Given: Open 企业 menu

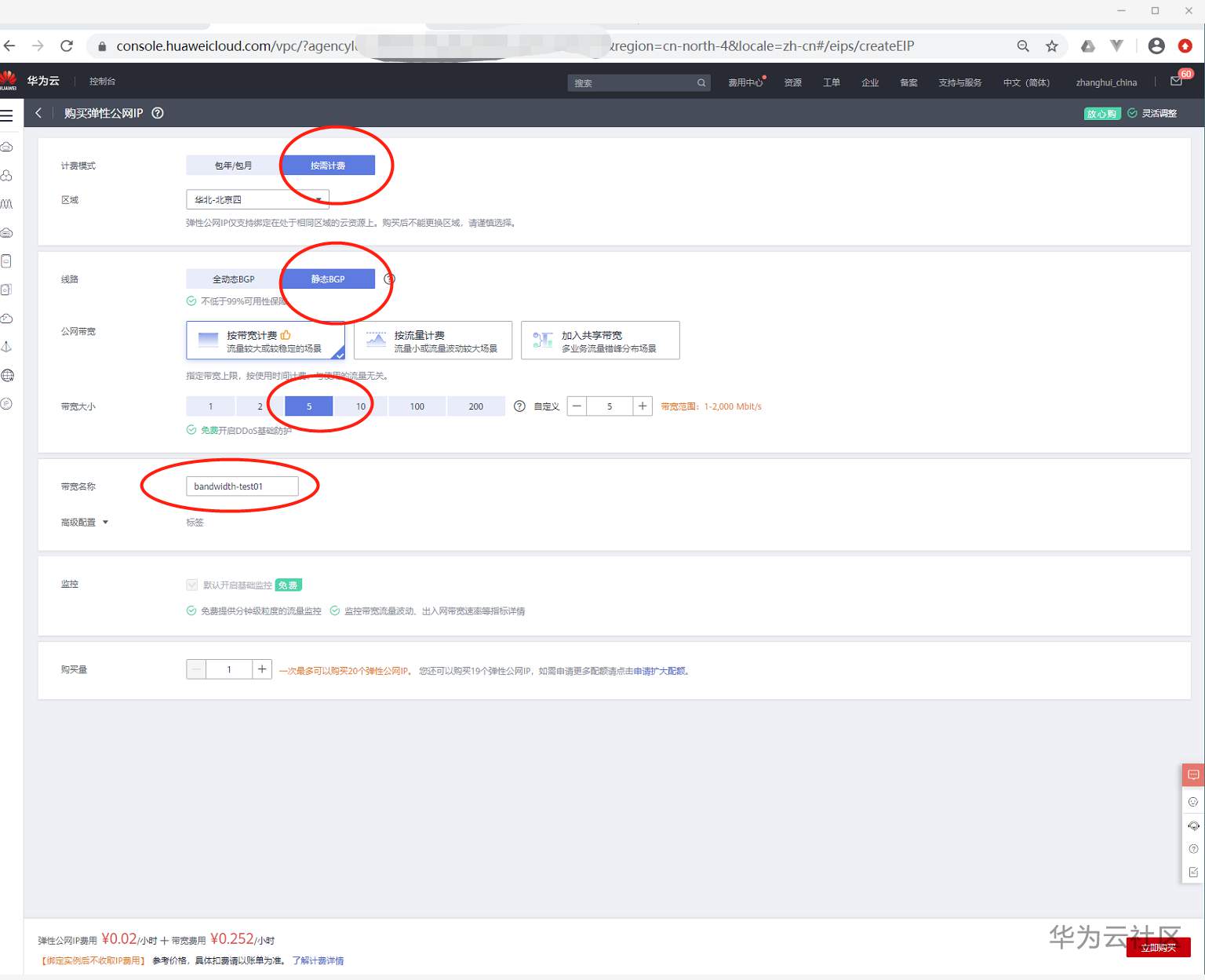Looking at the screenshot, I should click(x=870, y=82).
